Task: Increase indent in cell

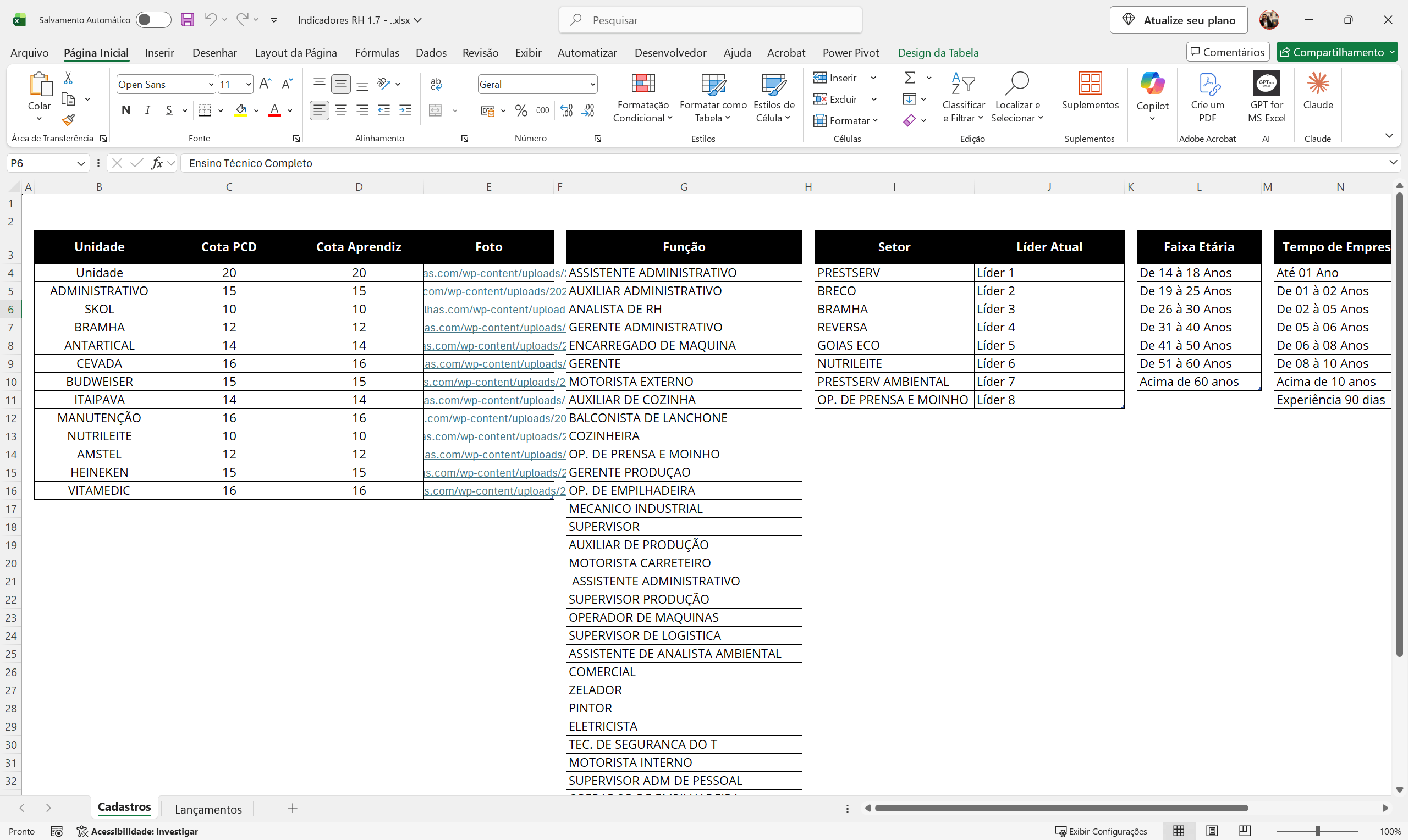Action: coord(405,110)
